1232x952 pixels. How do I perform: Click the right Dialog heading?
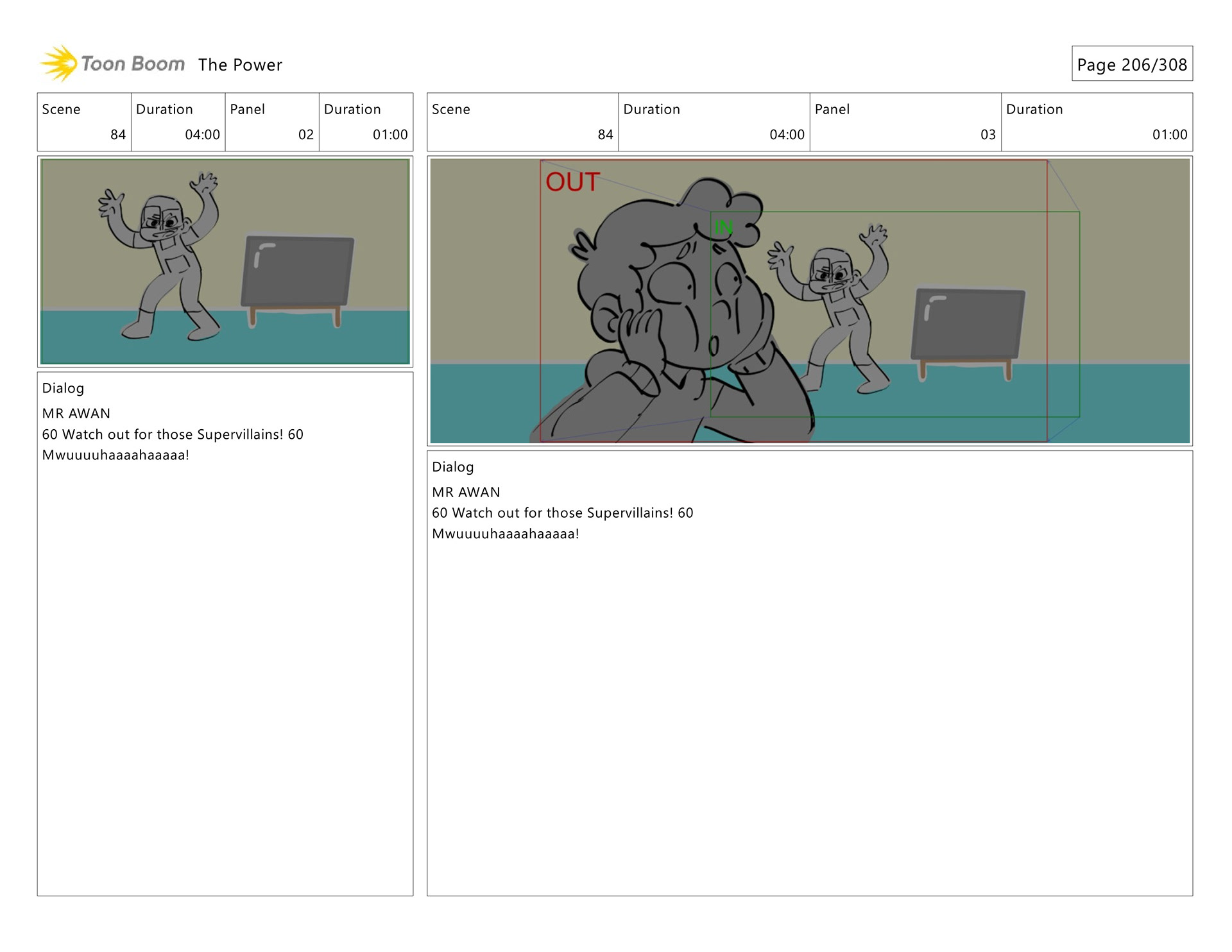(x=452, y=467)
